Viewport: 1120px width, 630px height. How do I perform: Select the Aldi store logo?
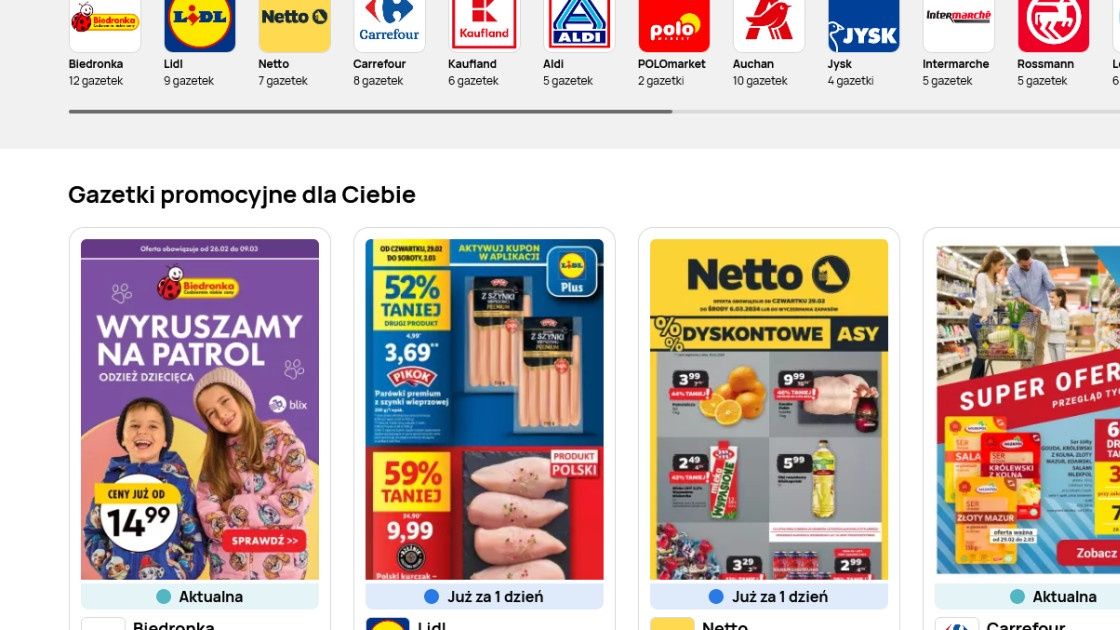tap(579, 25)
